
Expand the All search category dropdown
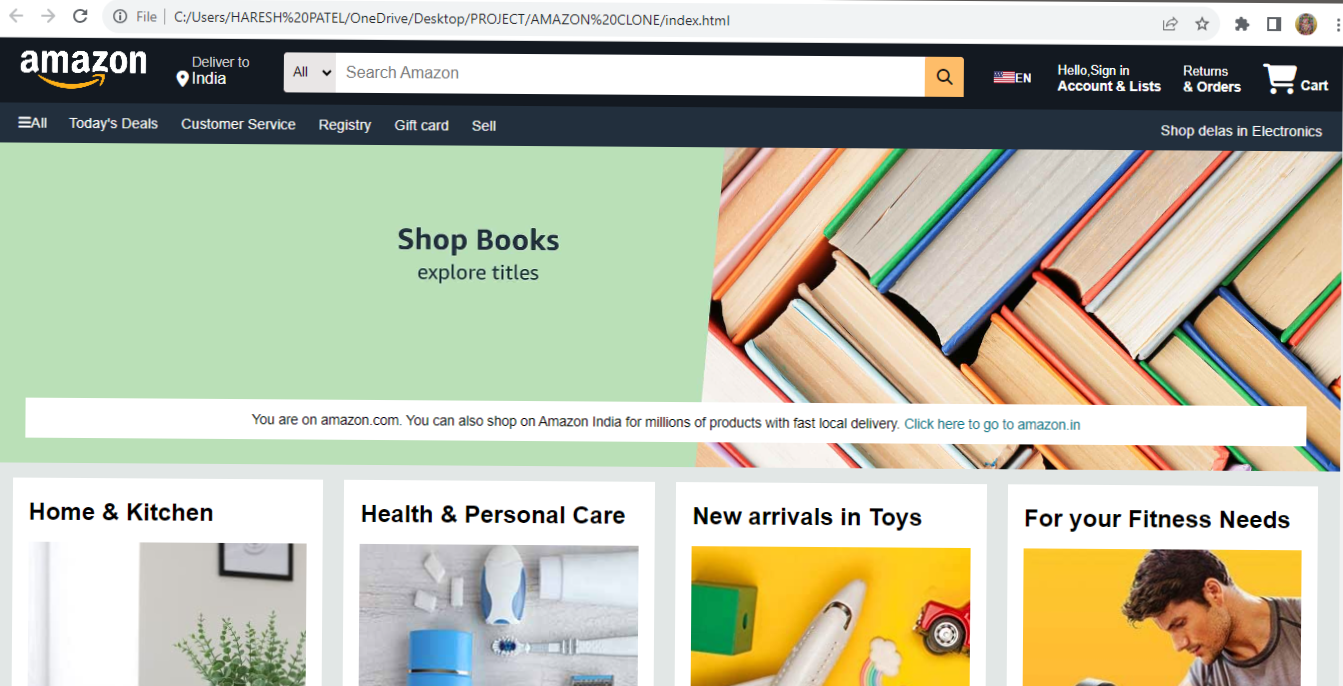click(x=310, y=73)
